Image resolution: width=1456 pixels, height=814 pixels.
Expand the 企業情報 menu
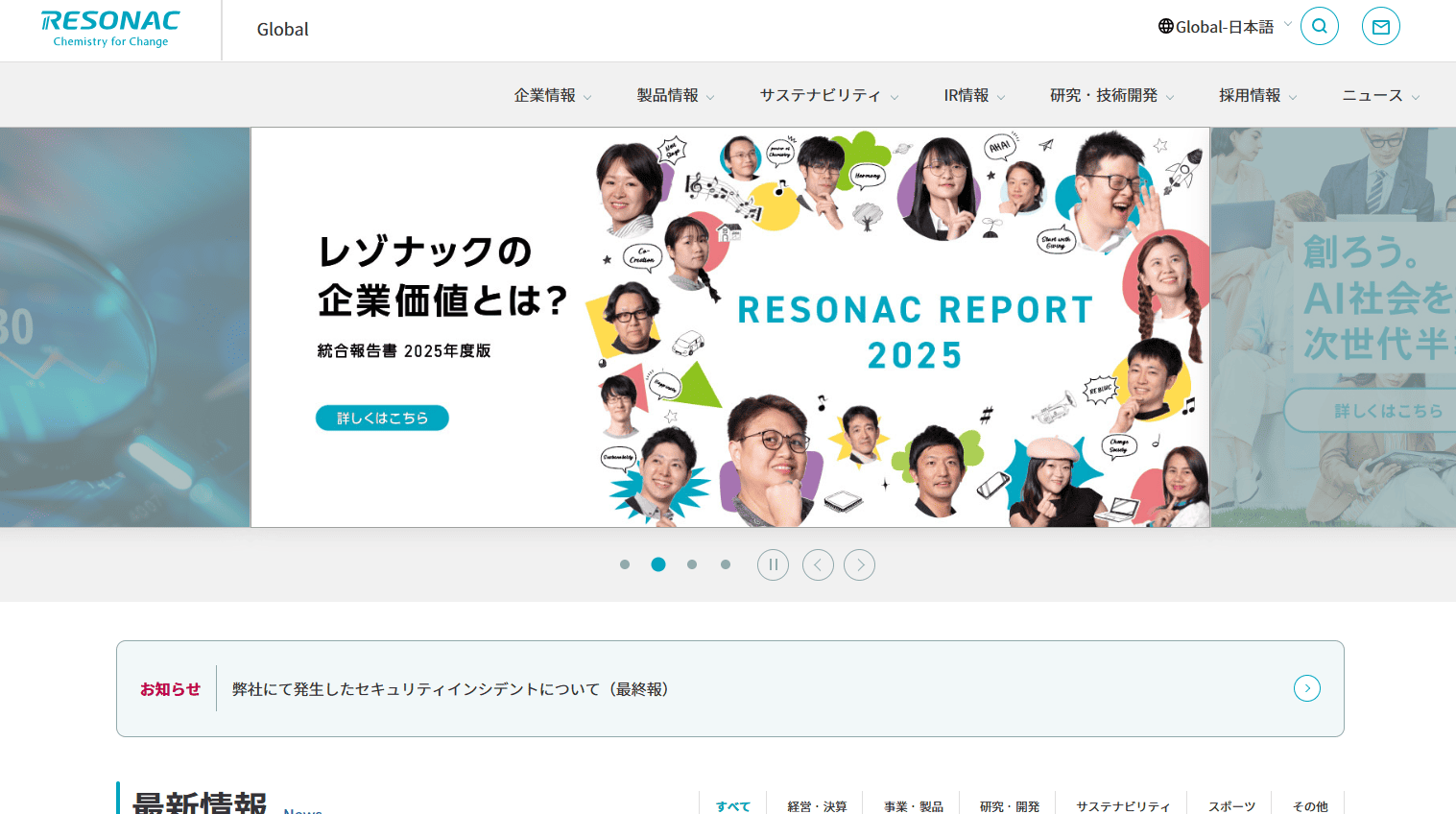coord(553,95)
